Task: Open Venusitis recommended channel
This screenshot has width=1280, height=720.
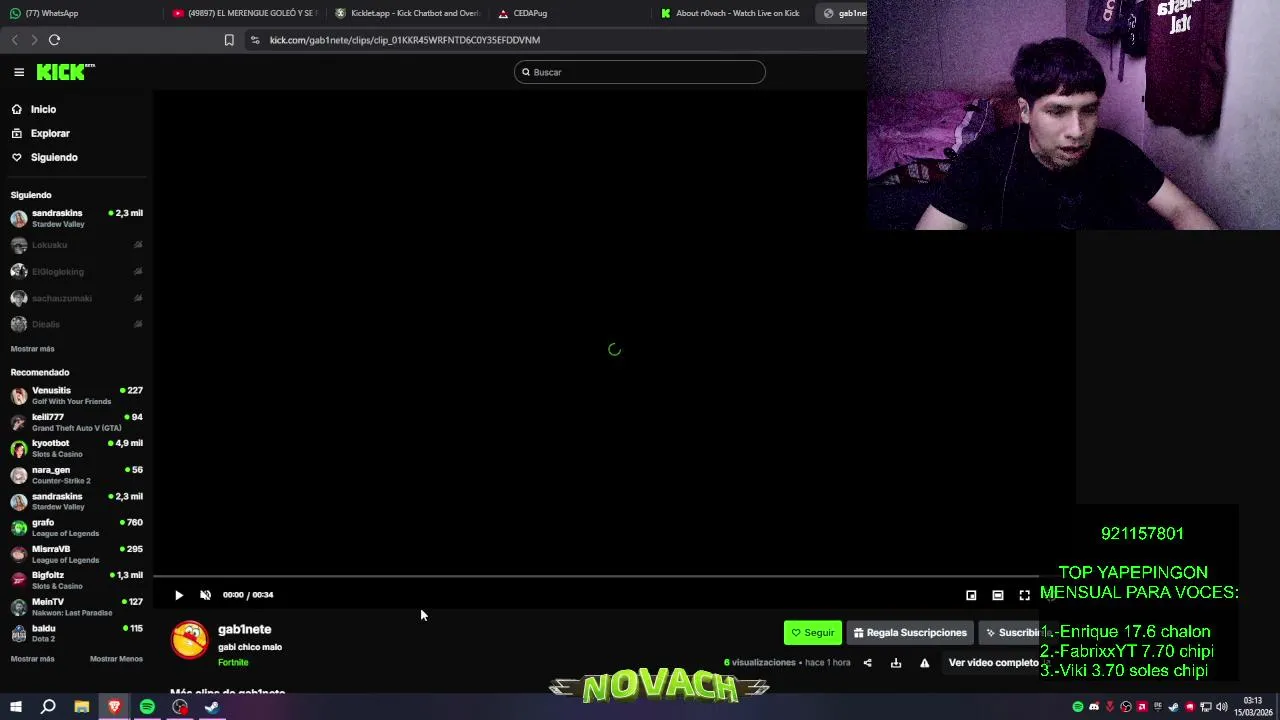Action: (76, 396)
